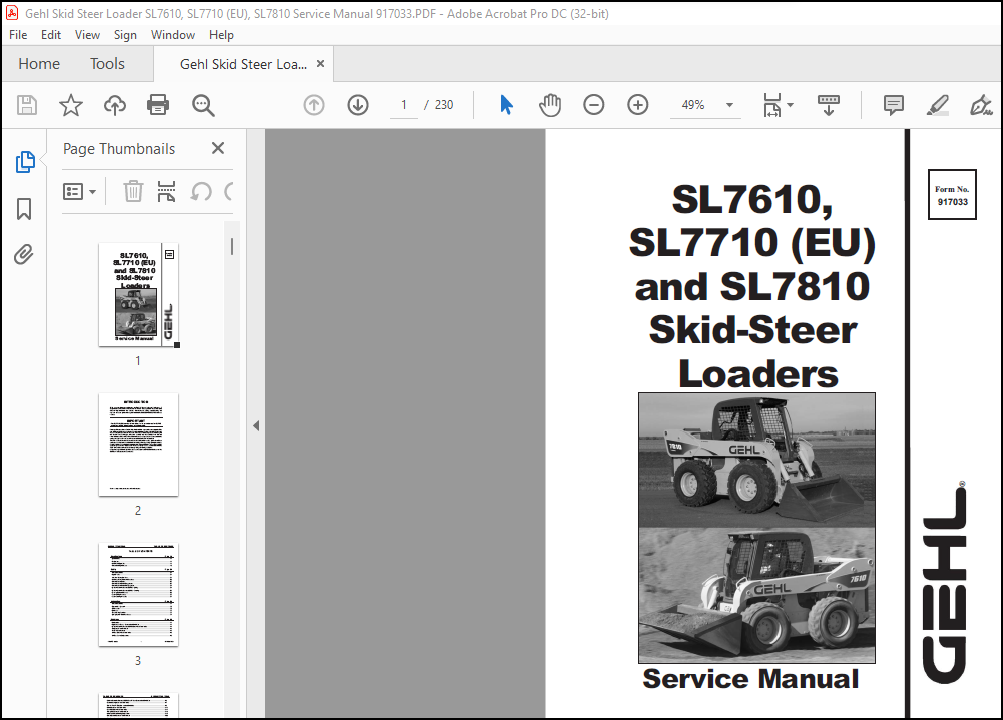Click the page number input field
The height and width of the screenshot is (720, 1003).
point(404,105)
